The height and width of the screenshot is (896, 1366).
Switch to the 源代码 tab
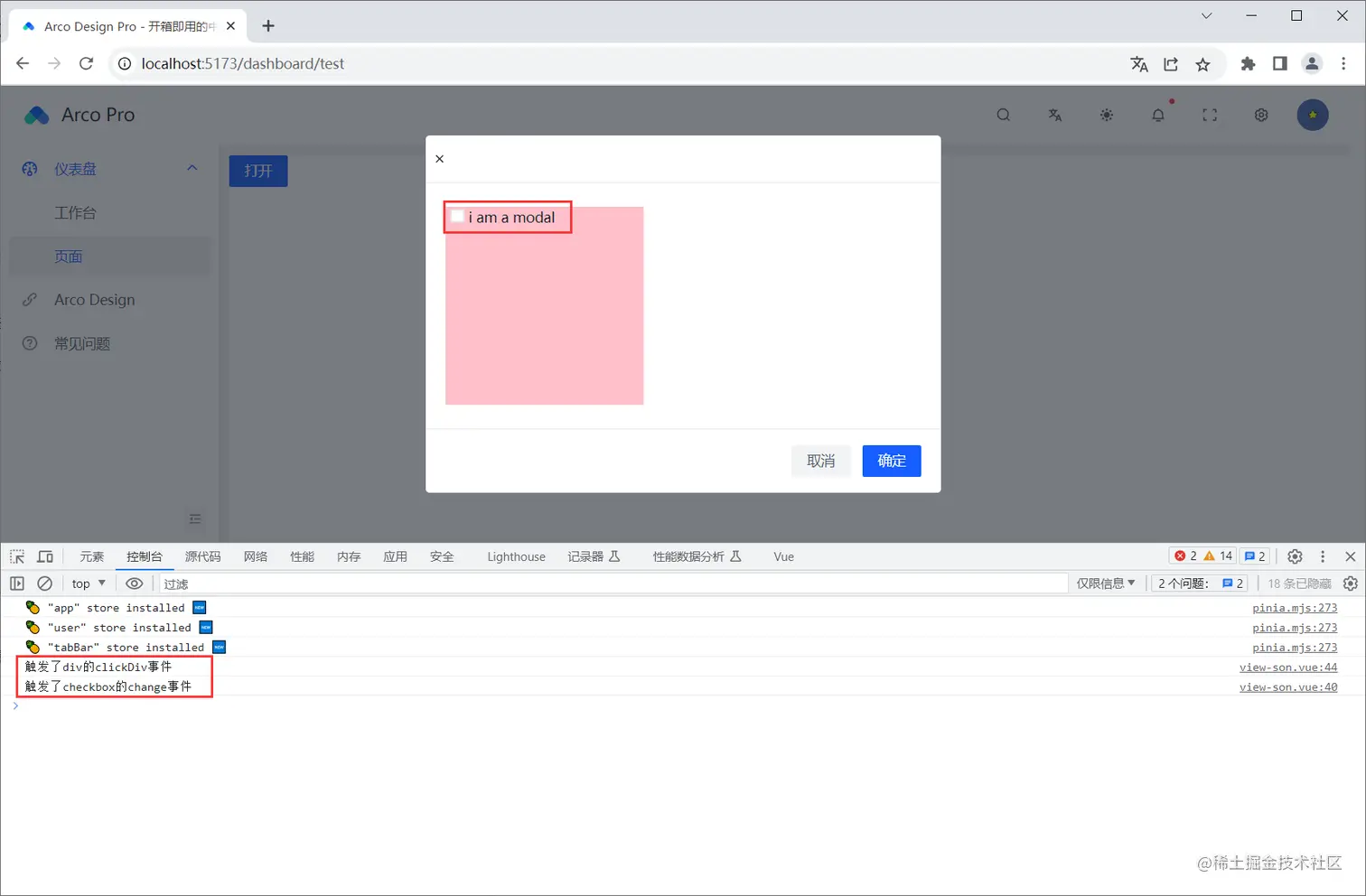coord(202,556)
